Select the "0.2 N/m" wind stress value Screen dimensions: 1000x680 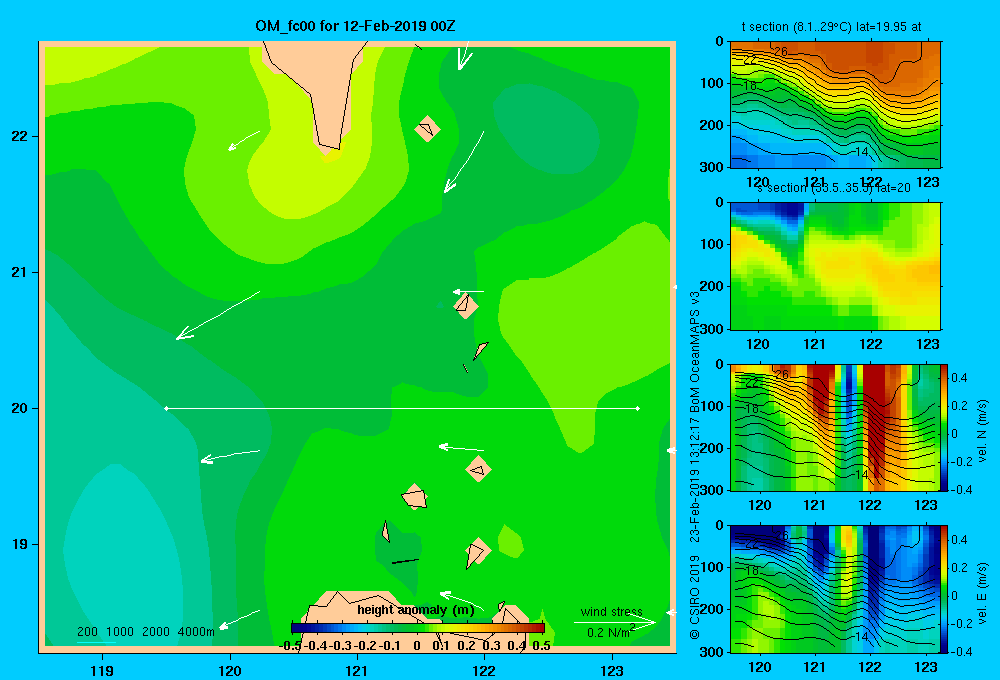pos(608,633)
